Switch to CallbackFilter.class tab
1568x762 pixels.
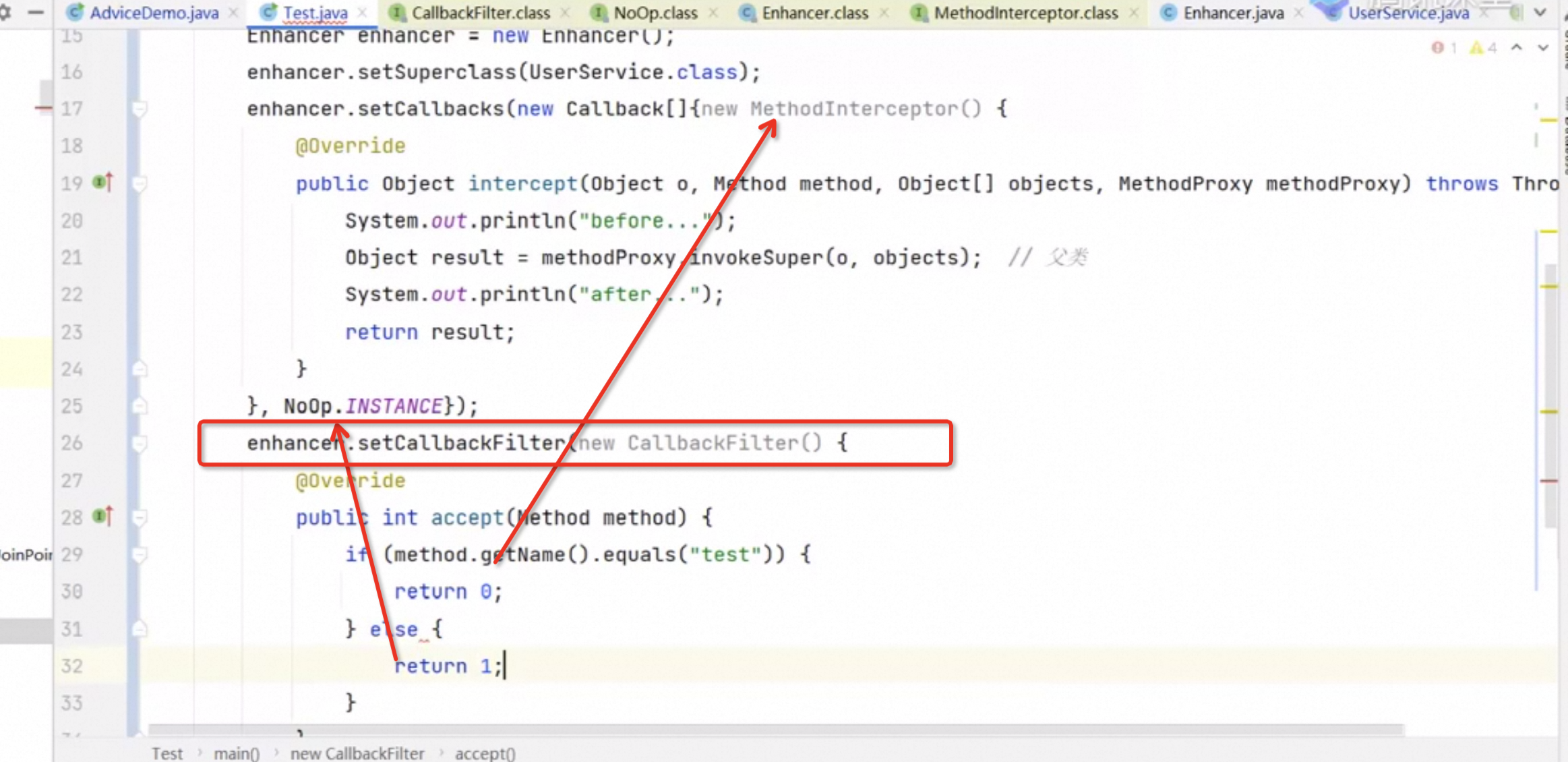tap(479, 13)
